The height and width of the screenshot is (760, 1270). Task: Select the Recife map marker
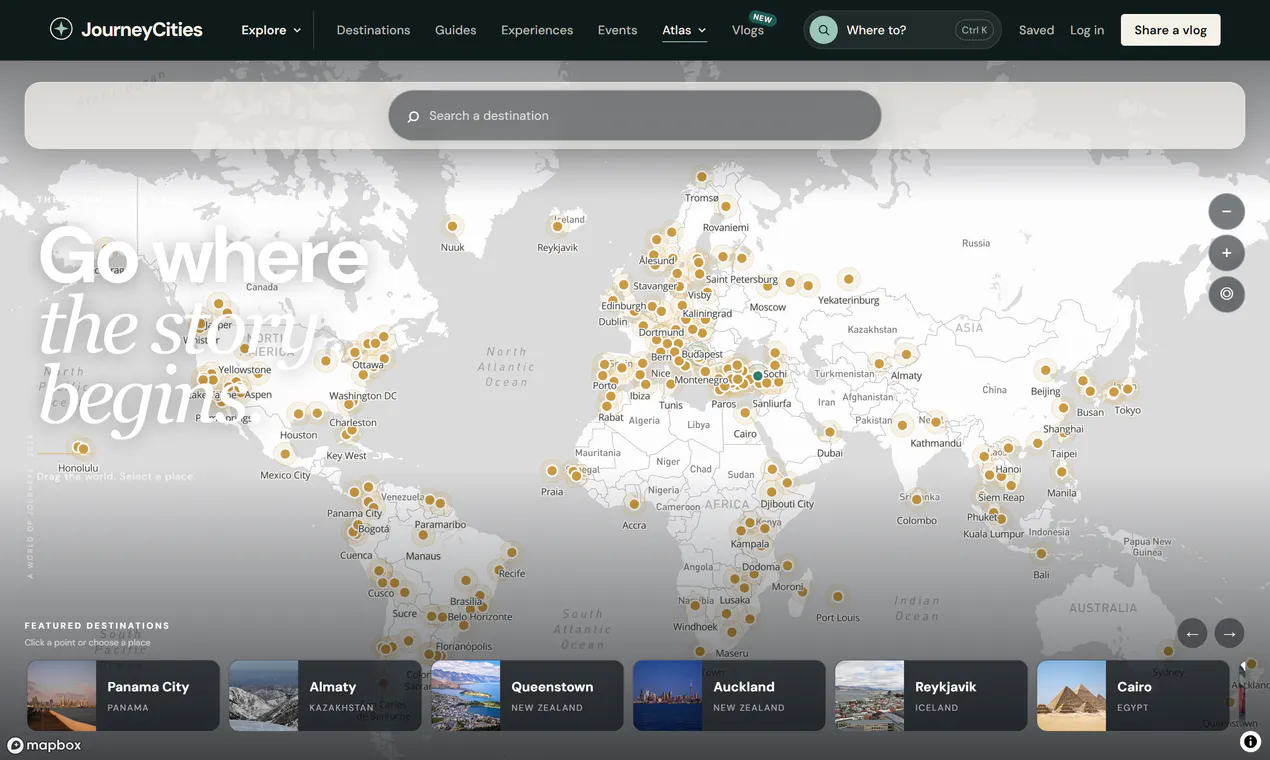click(x=512, y=552)
